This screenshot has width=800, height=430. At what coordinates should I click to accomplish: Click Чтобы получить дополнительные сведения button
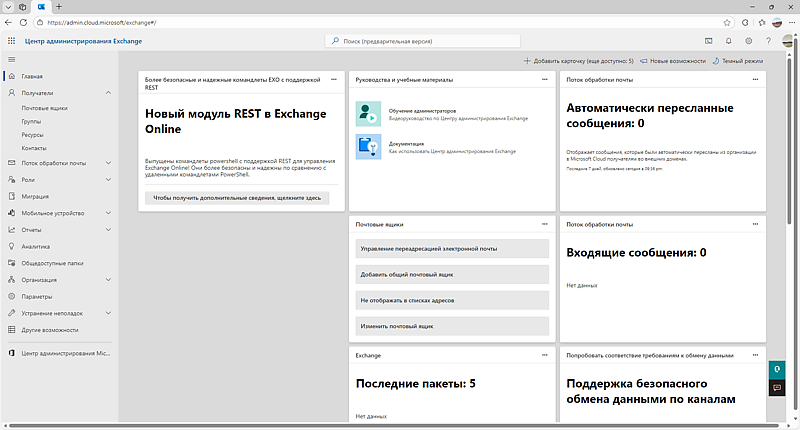pos(237,198)
